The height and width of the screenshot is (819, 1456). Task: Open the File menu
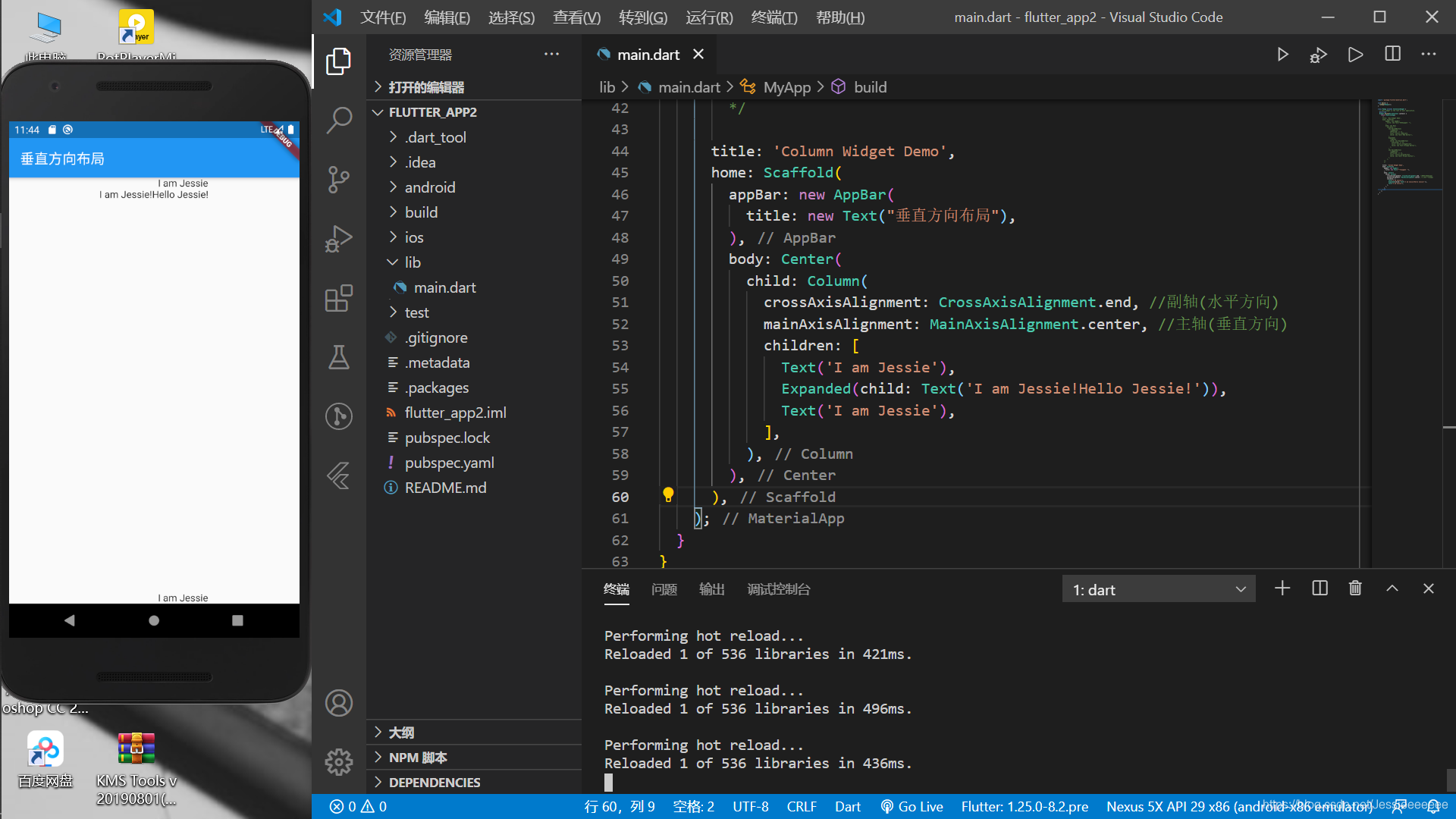383,17
